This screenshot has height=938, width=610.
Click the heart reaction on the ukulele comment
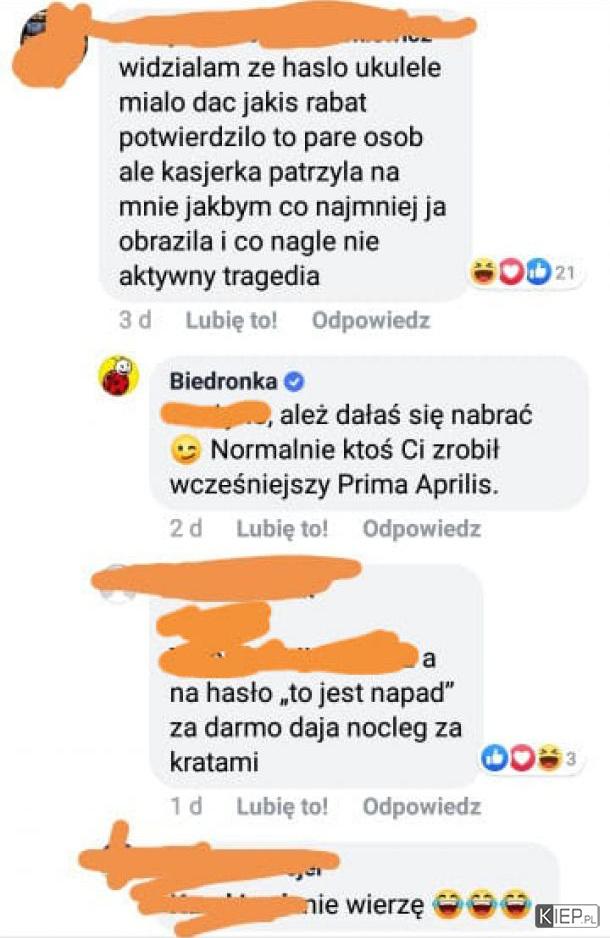pyautogui.click(x=510, y=273)
